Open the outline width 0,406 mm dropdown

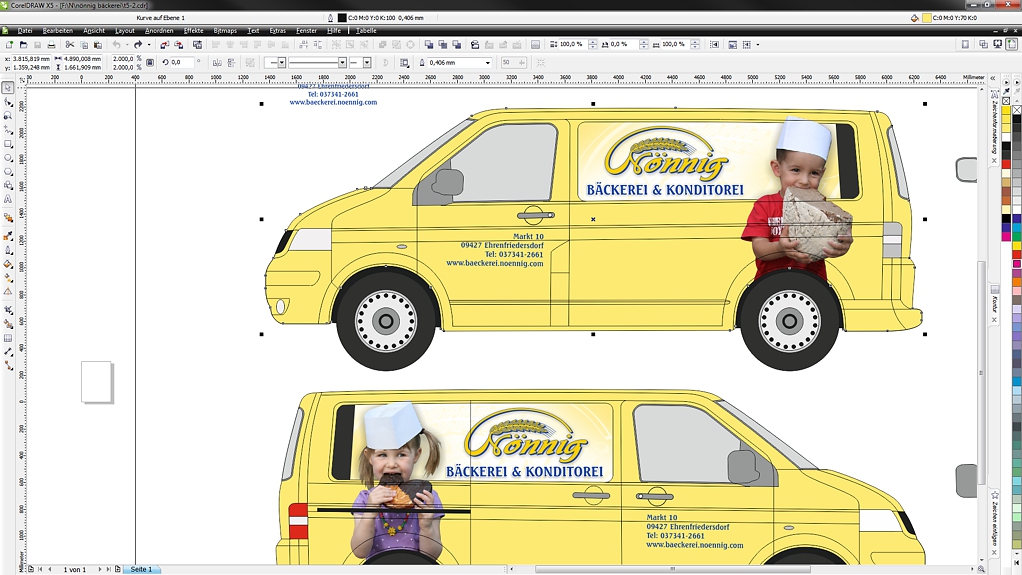pyautogui.click(x=488, y=63)
